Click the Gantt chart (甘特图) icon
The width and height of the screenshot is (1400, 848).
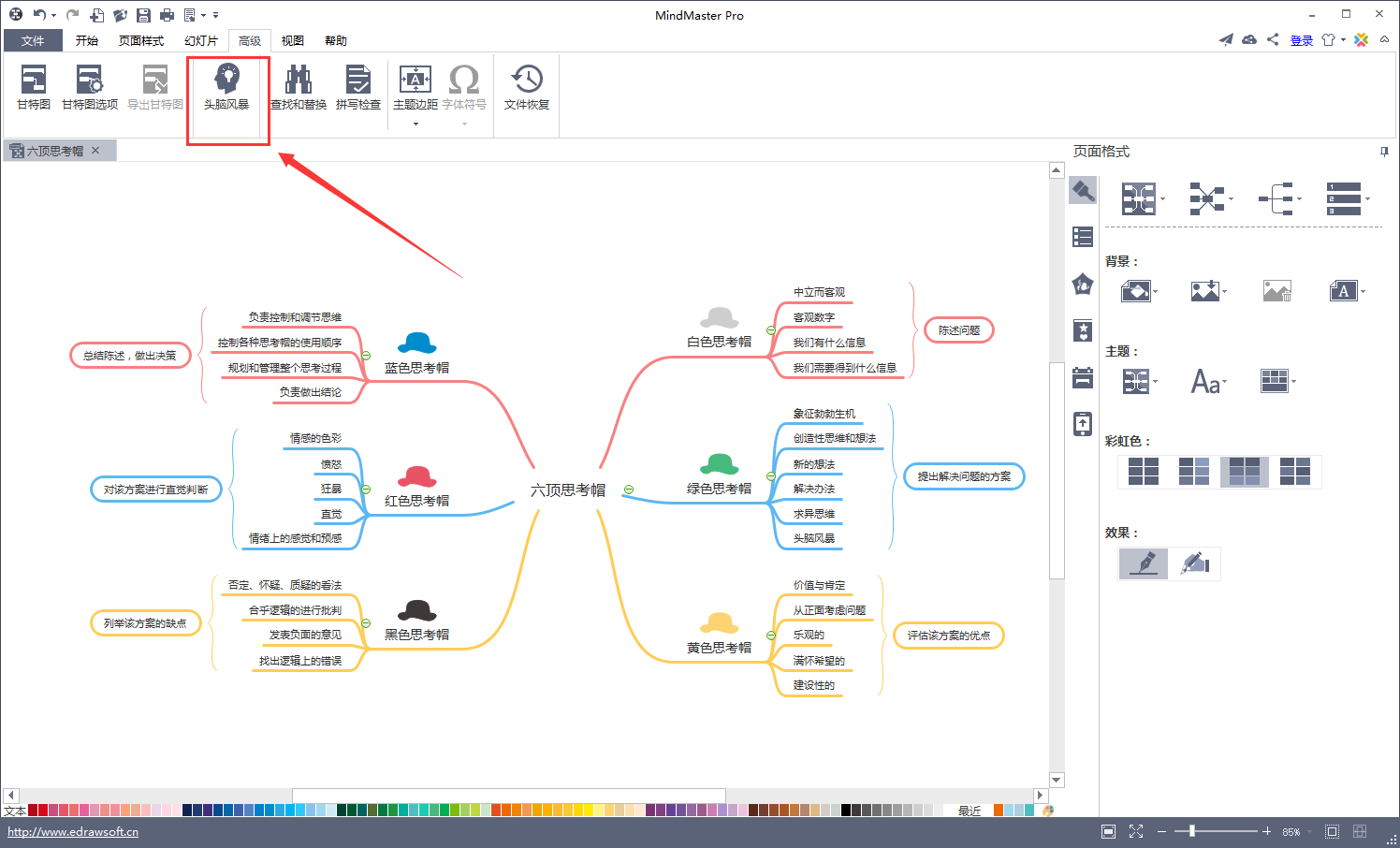tap(34, 87)
